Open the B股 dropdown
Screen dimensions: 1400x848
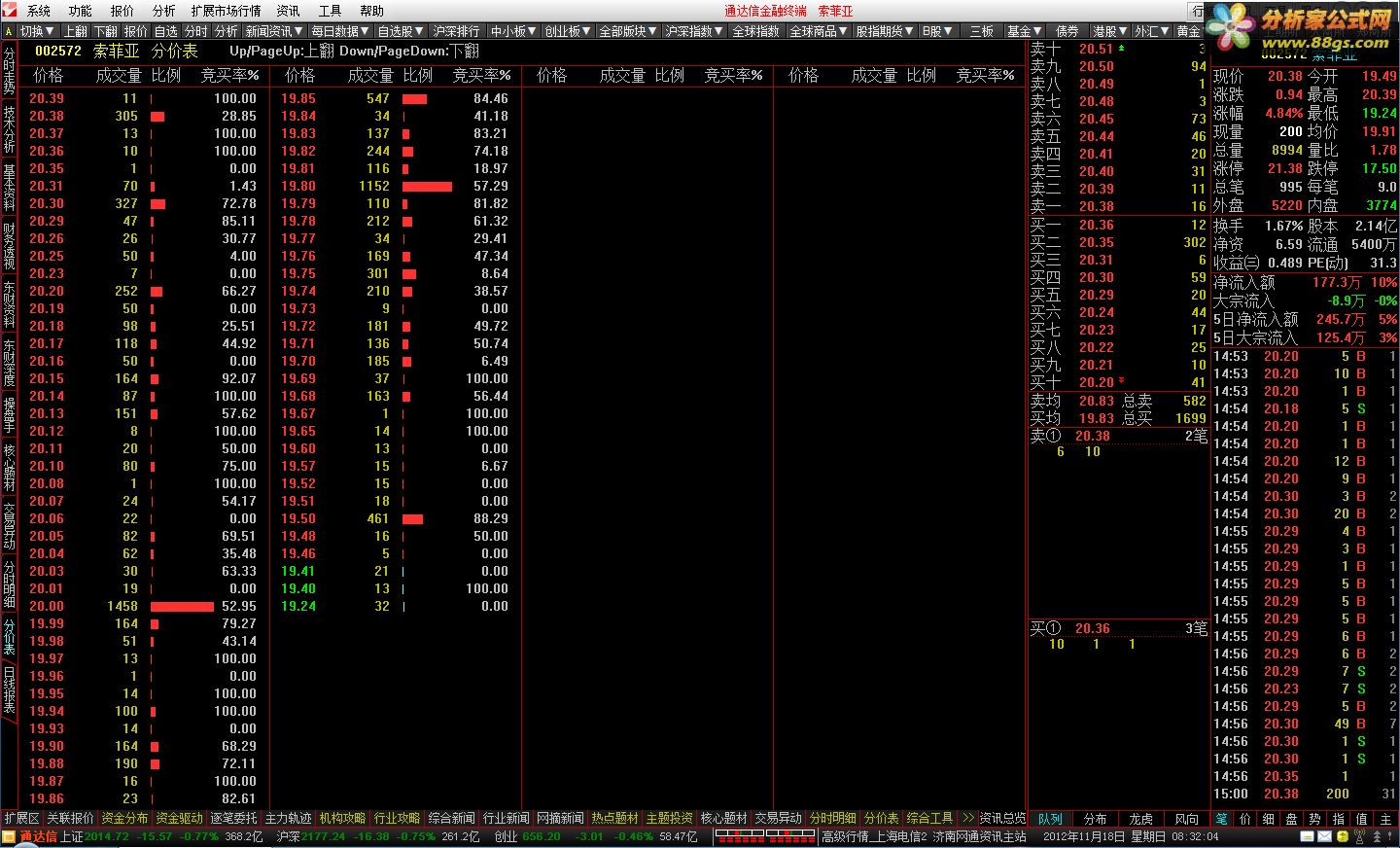(x=938, y=31)
